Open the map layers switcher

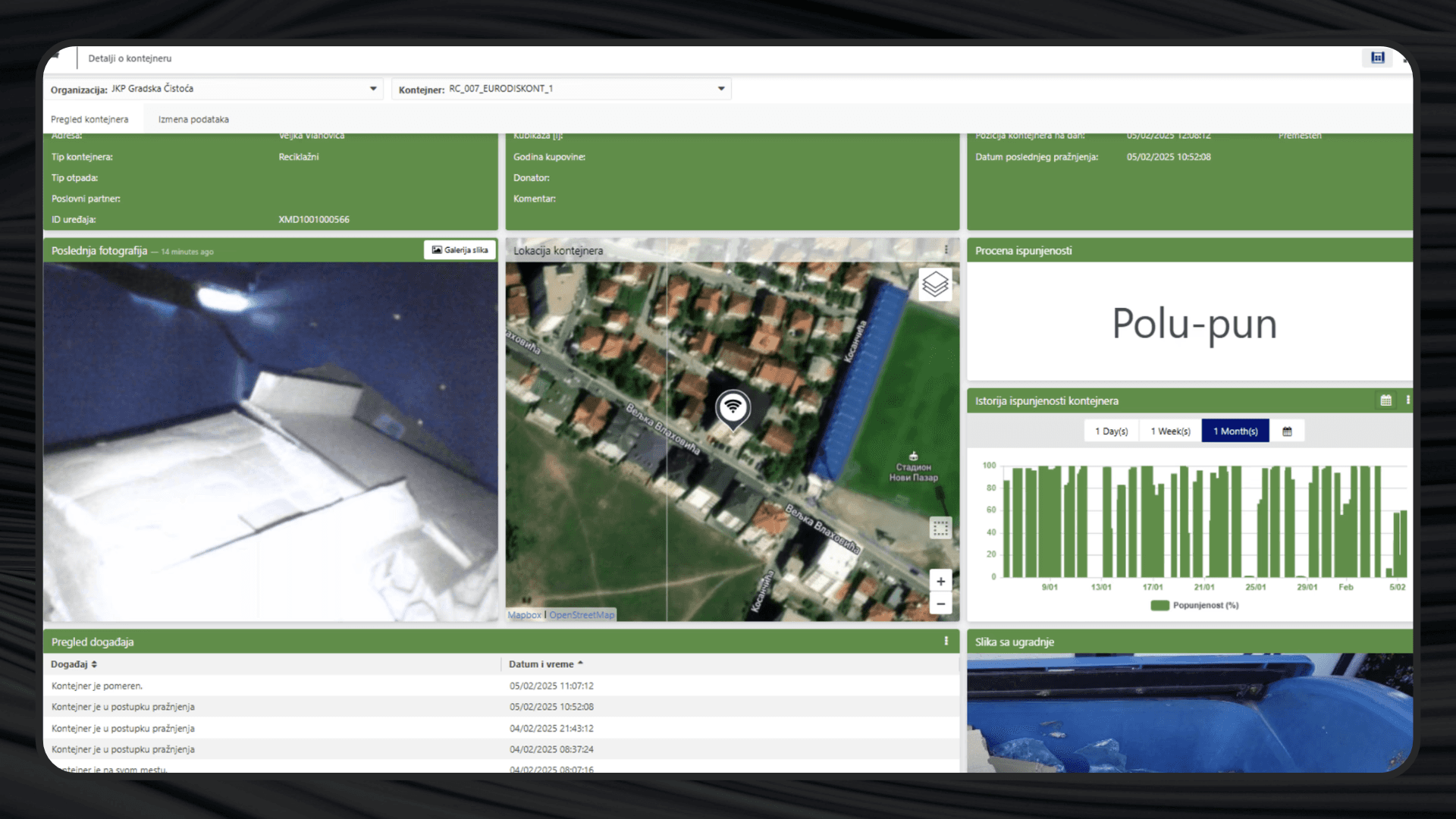935,285
